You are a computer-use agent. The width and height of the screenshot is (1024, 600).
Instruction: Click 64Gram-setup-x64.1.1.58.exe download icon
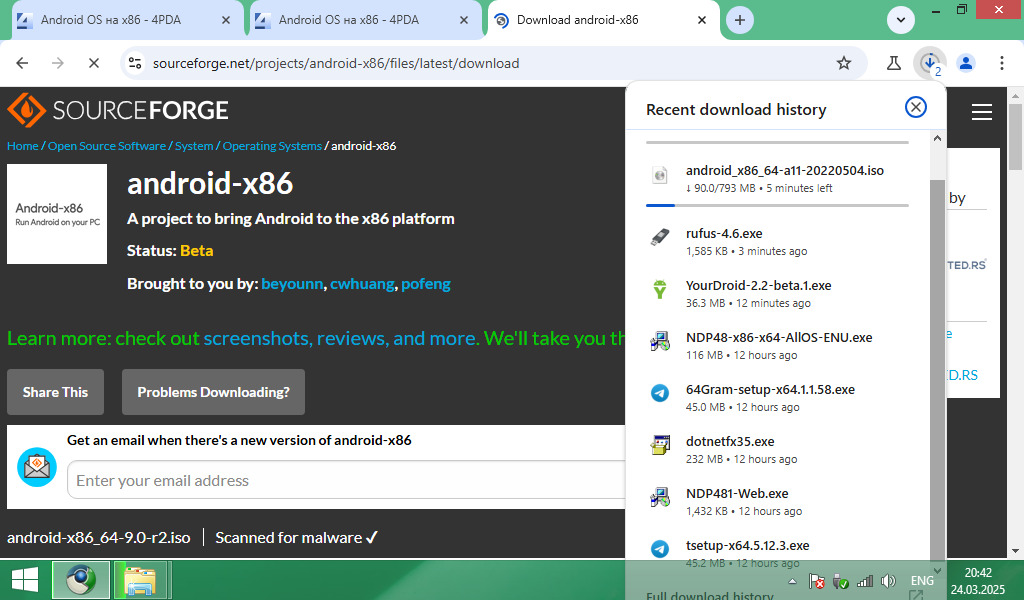coord(660,393)
